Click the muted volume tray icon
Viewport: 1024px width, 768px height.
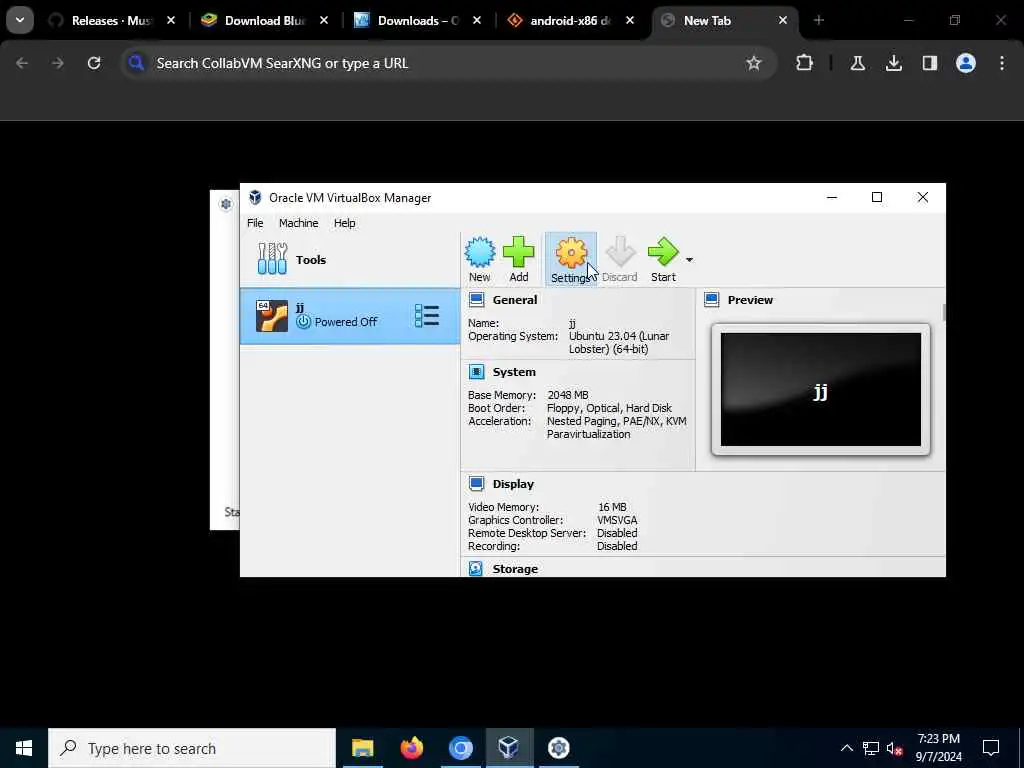[x=895, y=748]
